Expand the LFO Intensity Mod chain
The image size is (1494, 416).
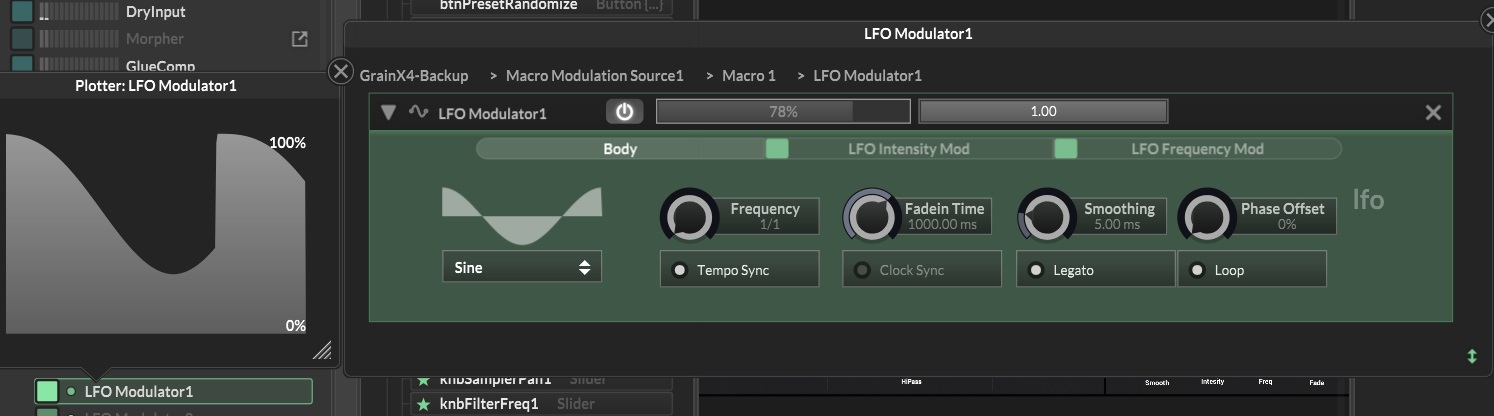[908, 149]
